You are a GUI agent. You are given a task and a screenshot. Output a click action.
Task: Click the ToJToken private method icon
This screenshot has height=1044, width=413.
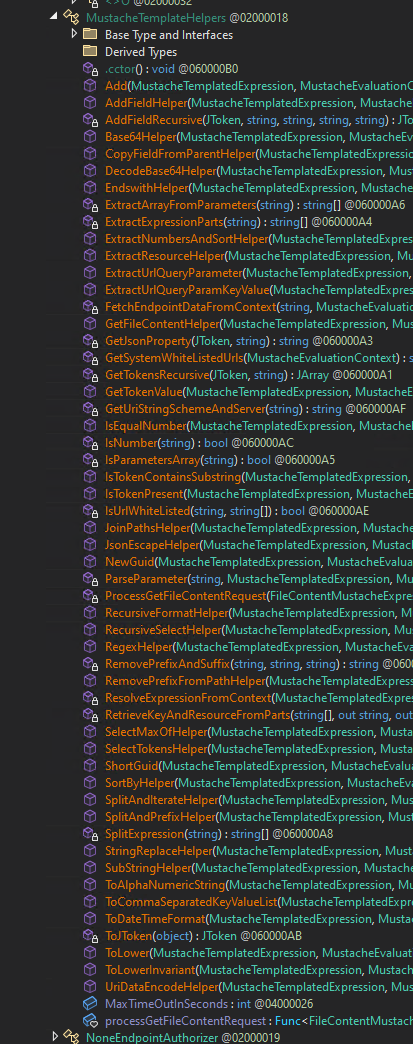pos(90,935)
